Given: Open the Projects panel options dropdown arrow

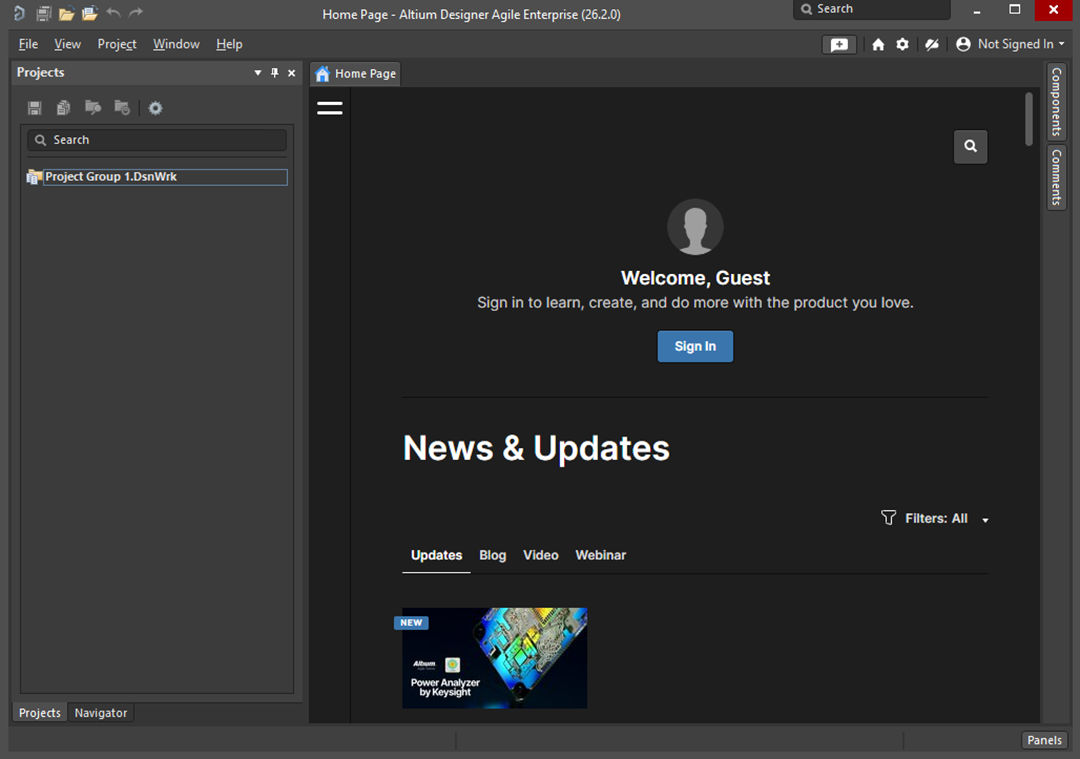Looking at the screenshot, I should pyautogui.click(x=258, y=73).
